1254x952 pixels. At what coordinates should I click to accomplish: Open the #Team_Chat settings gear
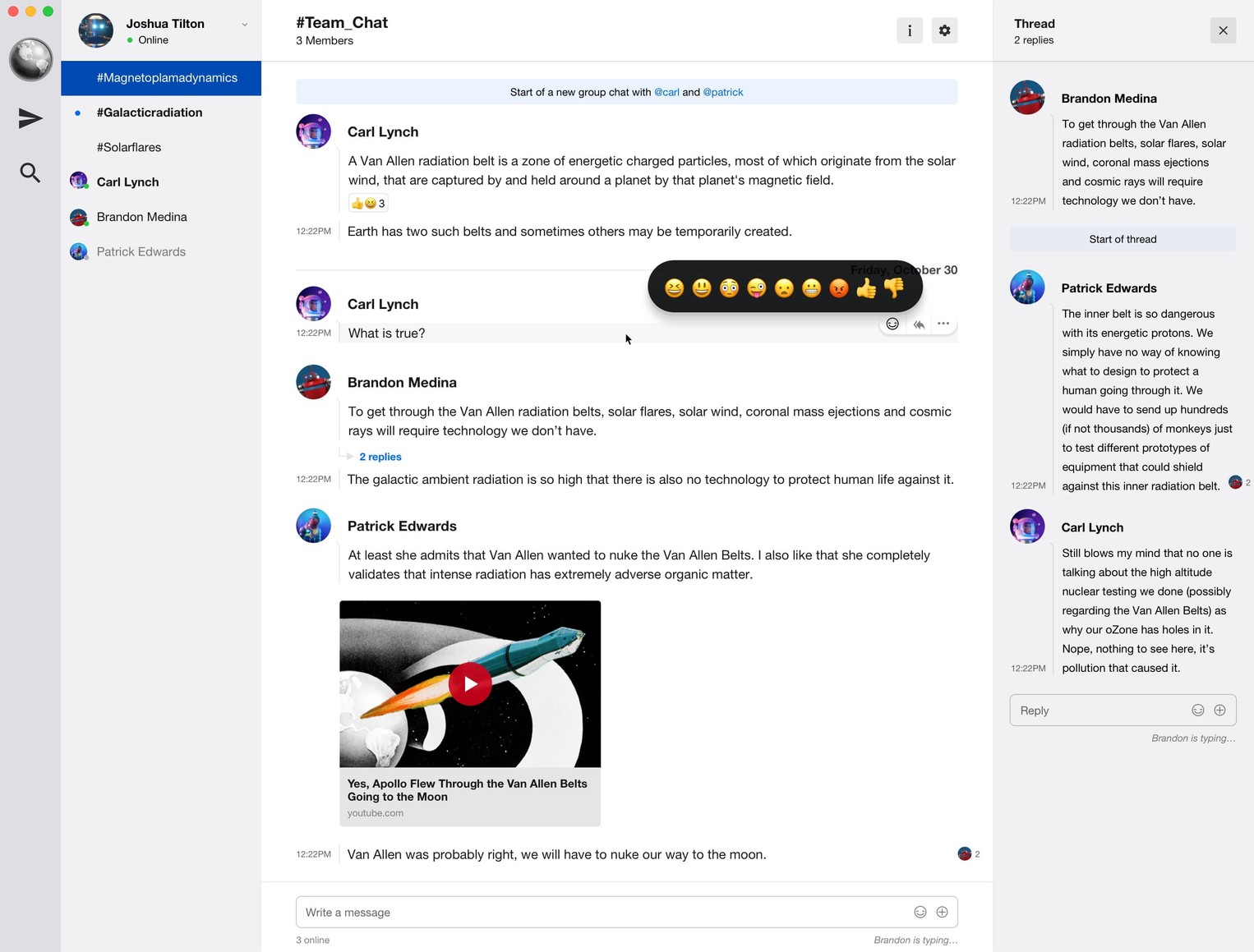click(x=944, y=30)
